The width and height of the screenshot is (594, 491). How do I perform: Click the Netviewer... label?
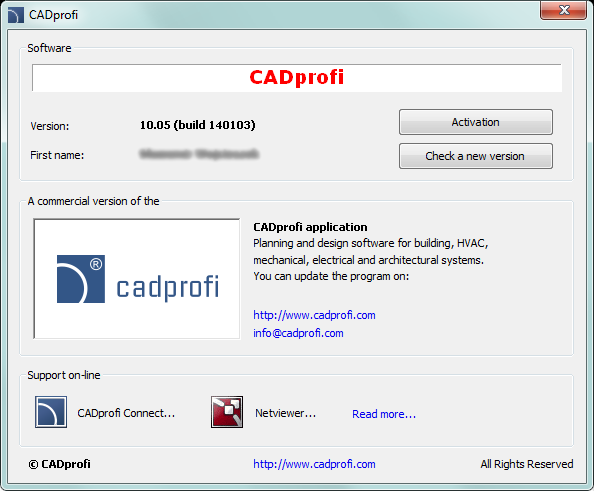[285, 413]
